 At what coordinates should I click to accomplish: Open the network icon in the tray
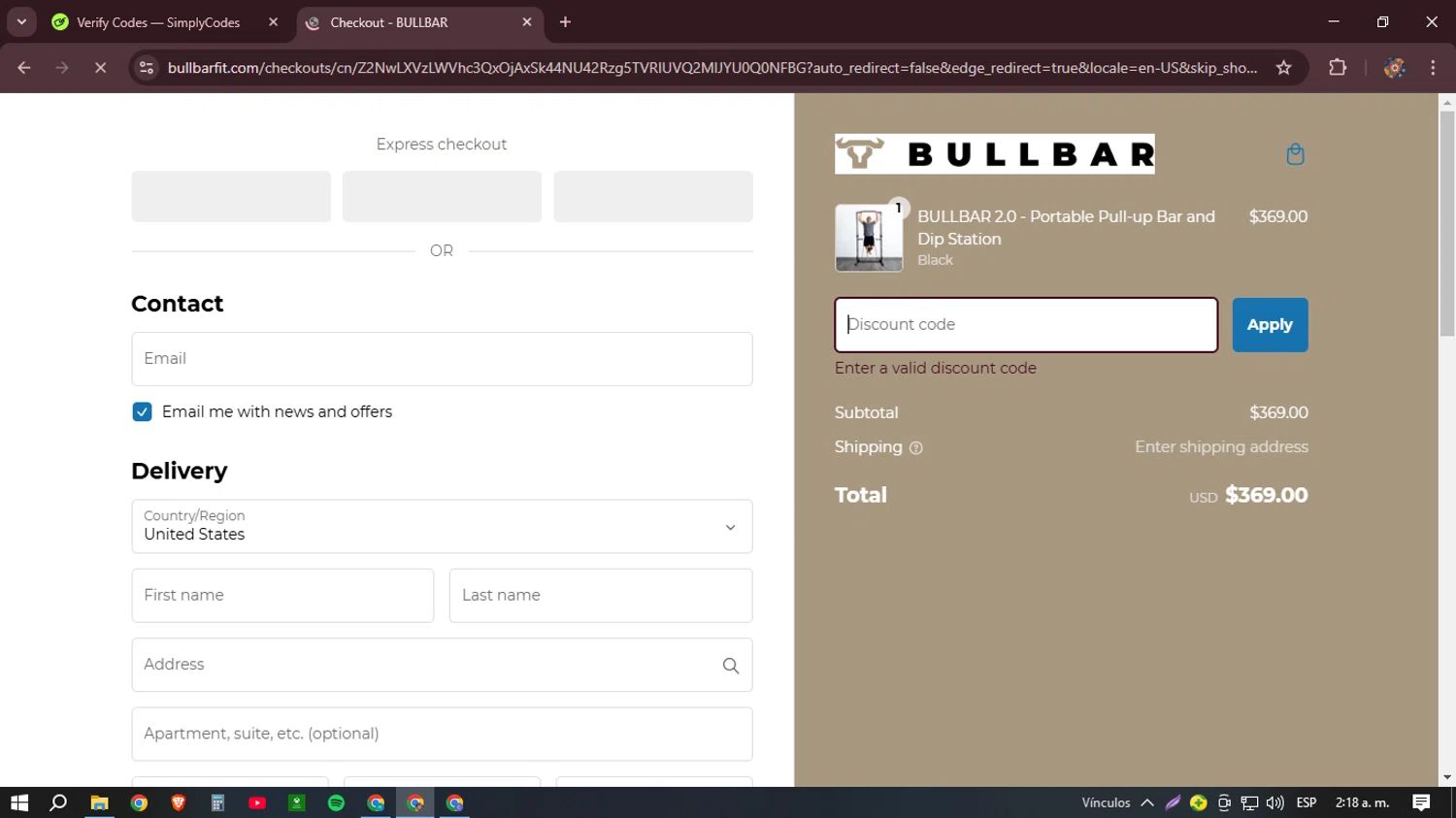(x=1249, y=802)
